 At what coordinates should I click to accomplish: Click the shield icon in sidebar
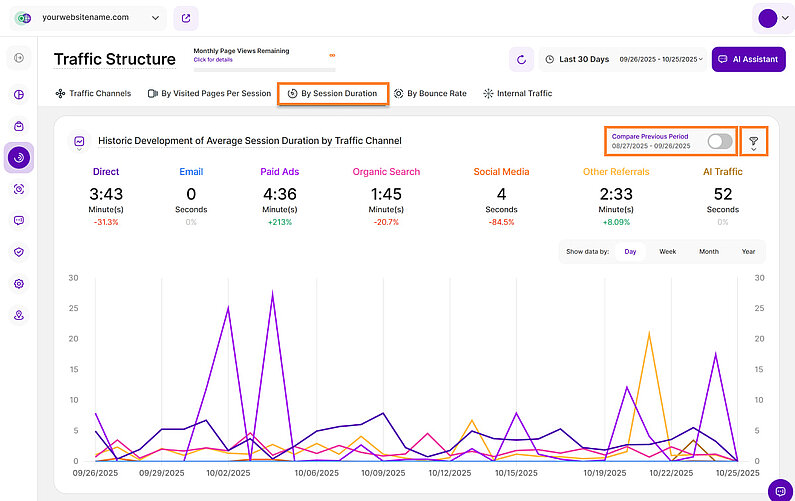pos(19,252)
